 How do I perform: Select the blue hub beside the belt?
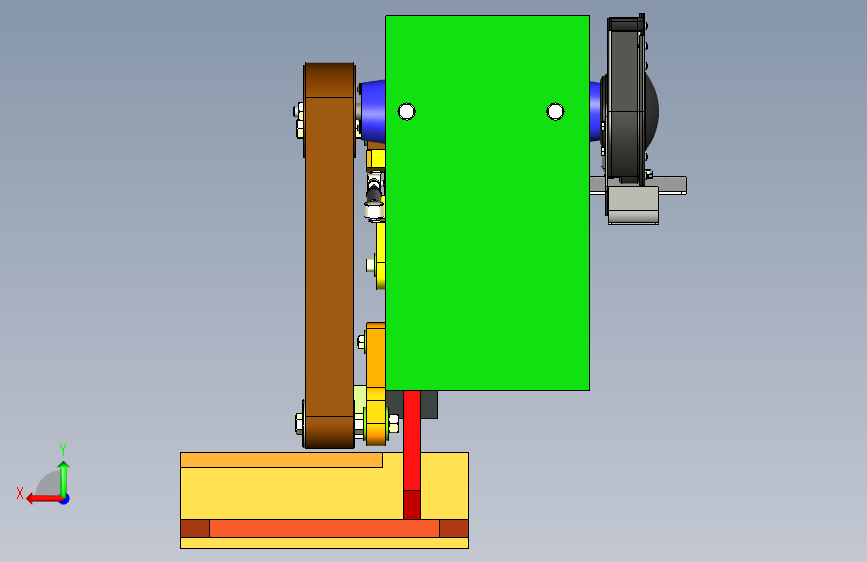tap(372, 111)
